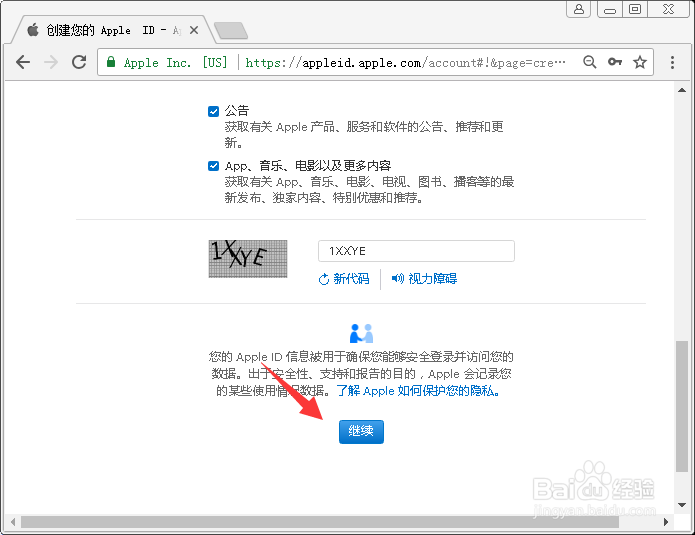This screenshot has width=695, height=535.
Task: Bookmark this page with the star icon
Action: pos(639,62)
